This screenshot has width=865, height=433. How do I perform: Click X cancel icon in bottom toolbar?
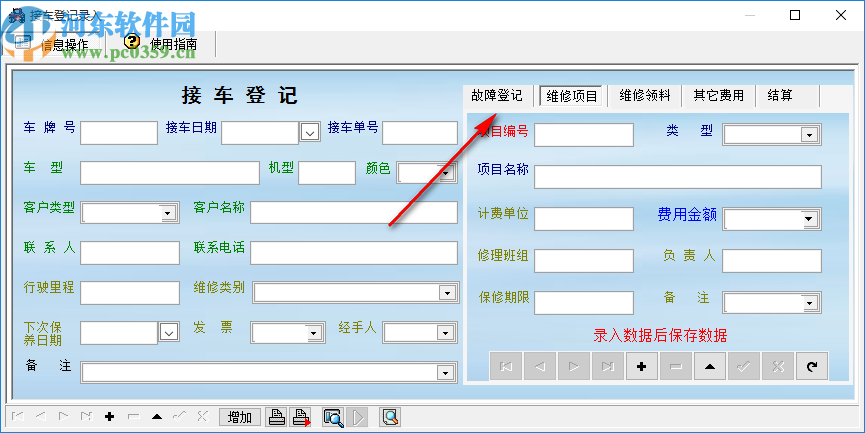[202, 417]
